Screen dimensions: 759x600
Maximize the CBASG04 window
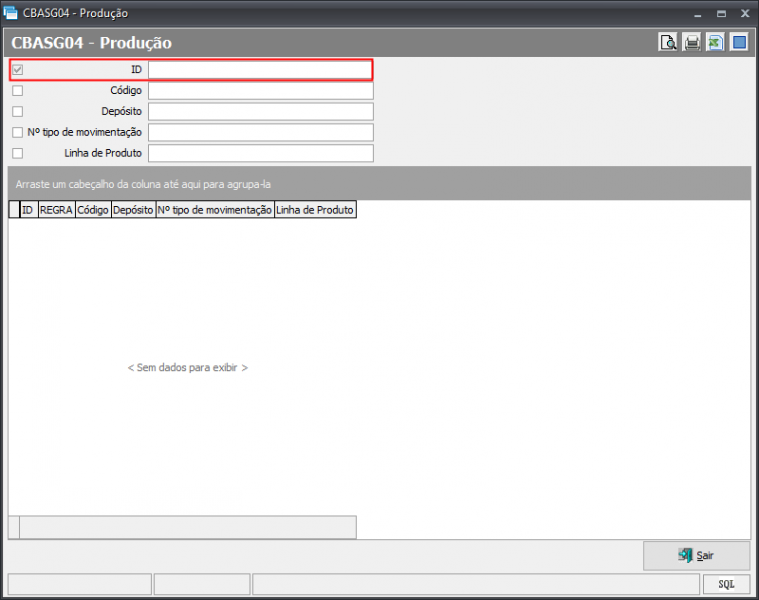pyautogui.click(x=720, y=14)
